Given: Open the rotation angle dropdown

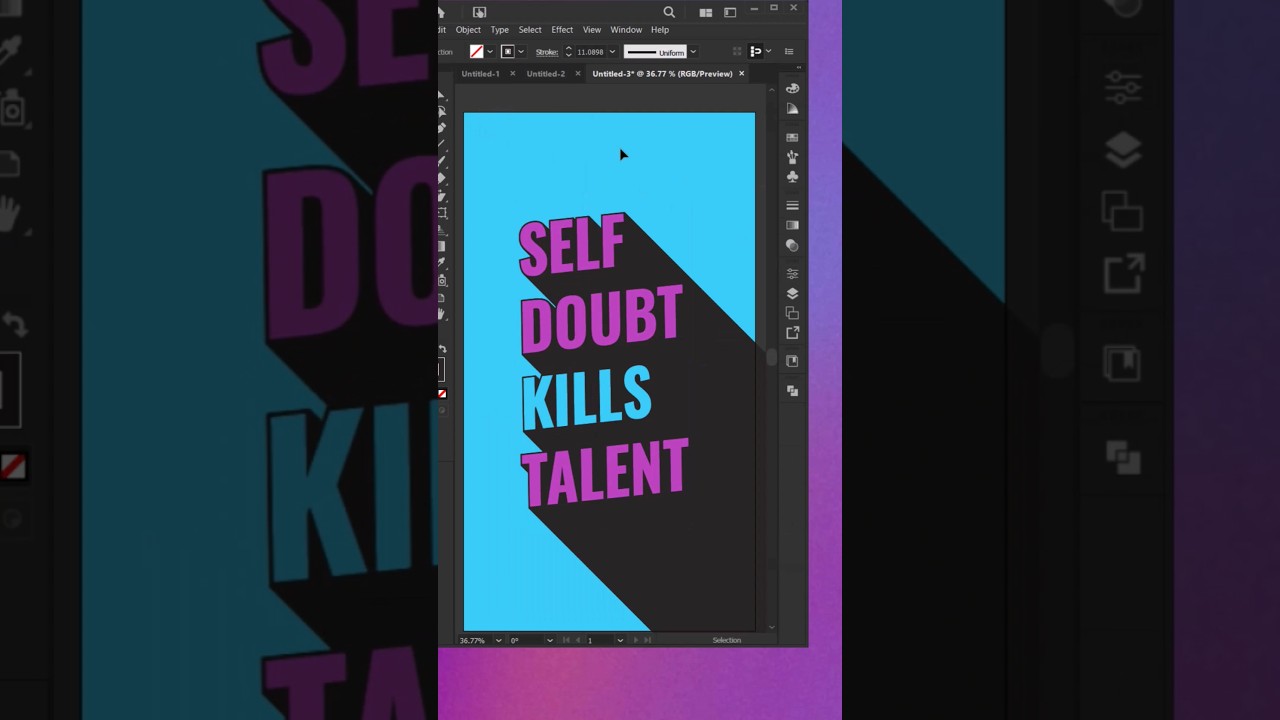Looking at the screenshot, I should click(x=550, y=640).
